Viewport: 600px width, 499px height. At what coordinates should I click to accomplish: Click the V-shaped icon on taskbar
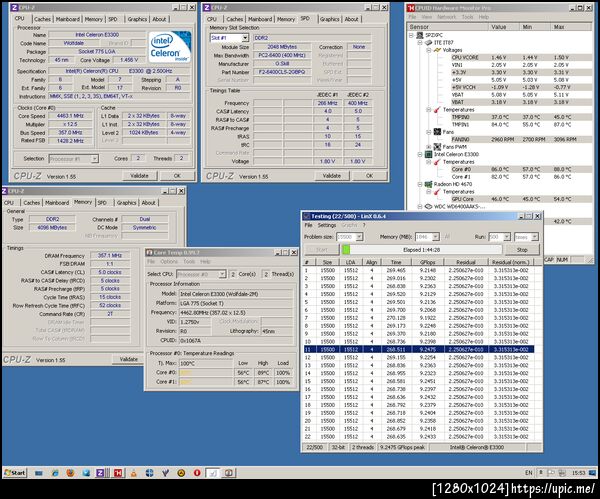point(165,473)
